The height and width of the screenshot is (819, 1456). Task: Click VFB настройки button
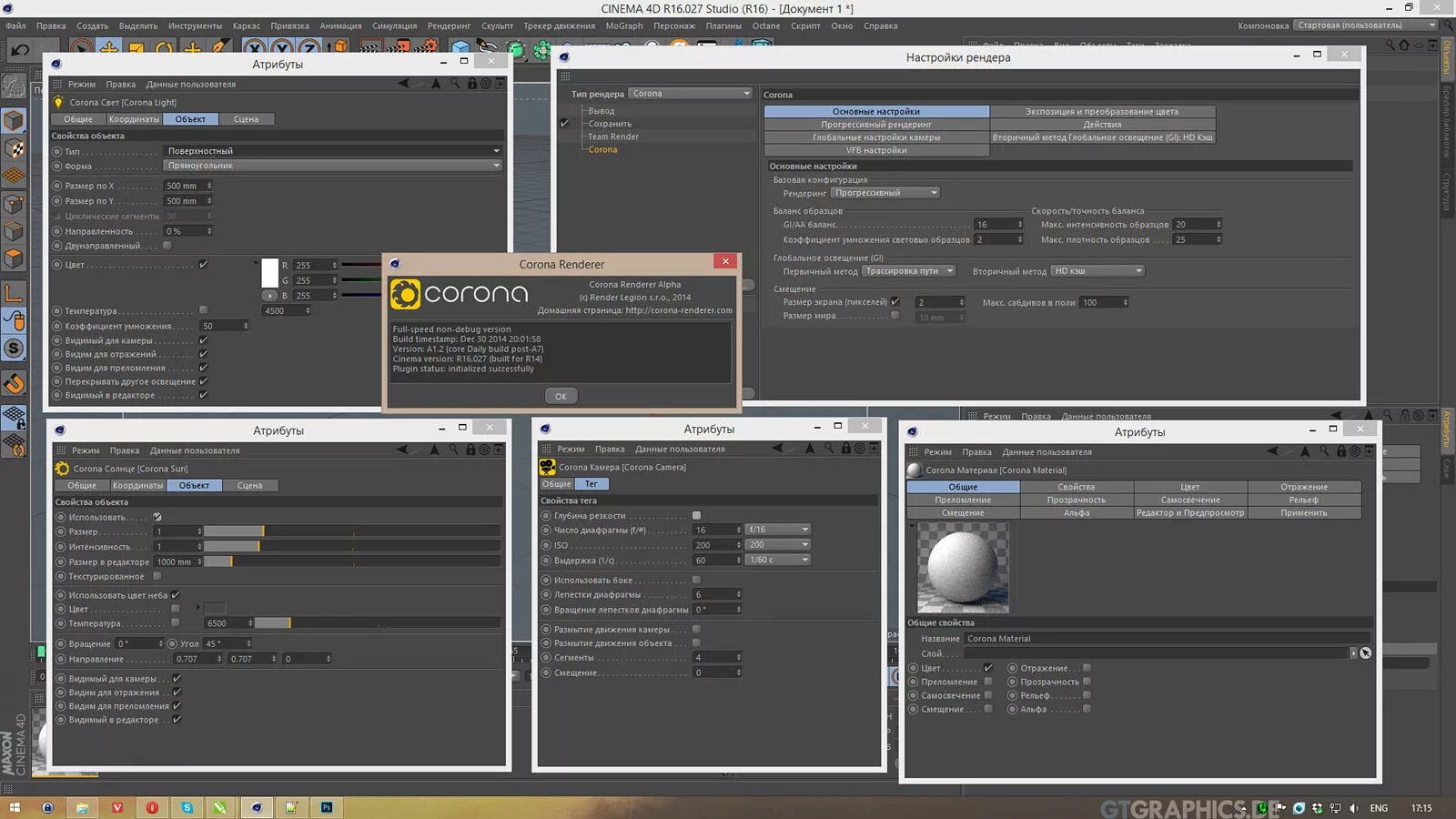pyautogui.click(x=876, y=150)
